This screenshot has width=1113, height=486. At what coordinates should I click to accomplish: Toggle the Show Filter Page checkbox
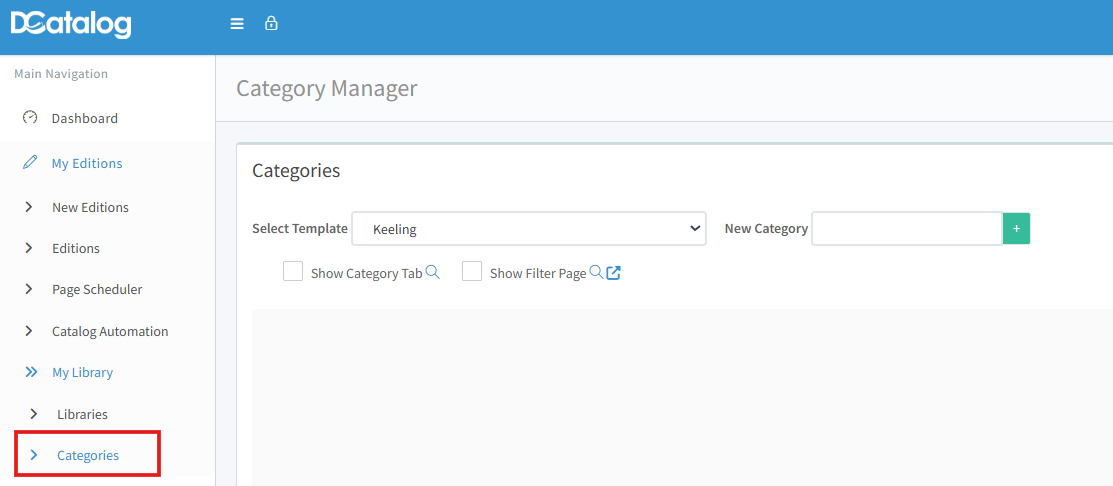(472, 272)
